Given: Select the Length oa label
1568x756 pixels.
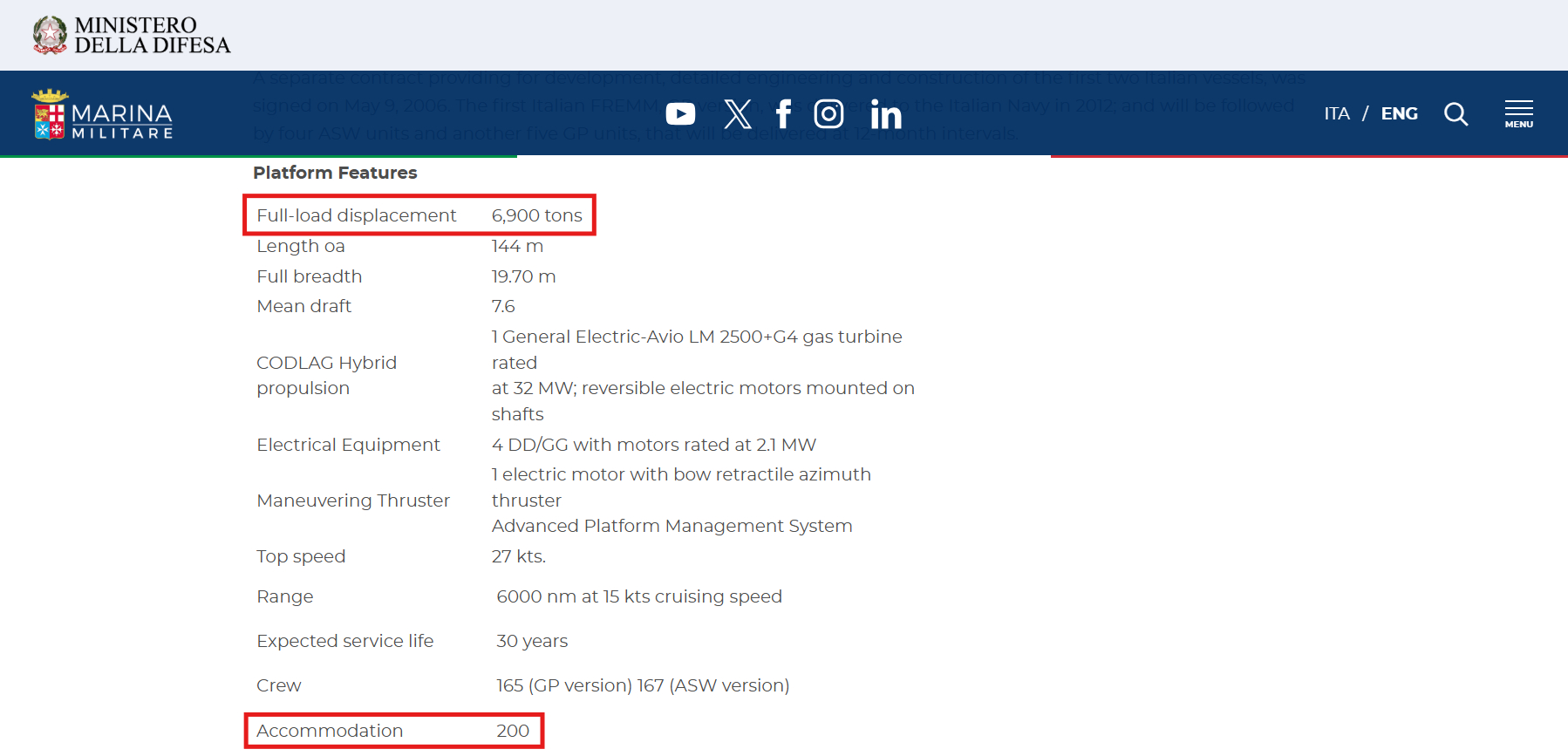Looking at the screenshot, I should point(300,246).
